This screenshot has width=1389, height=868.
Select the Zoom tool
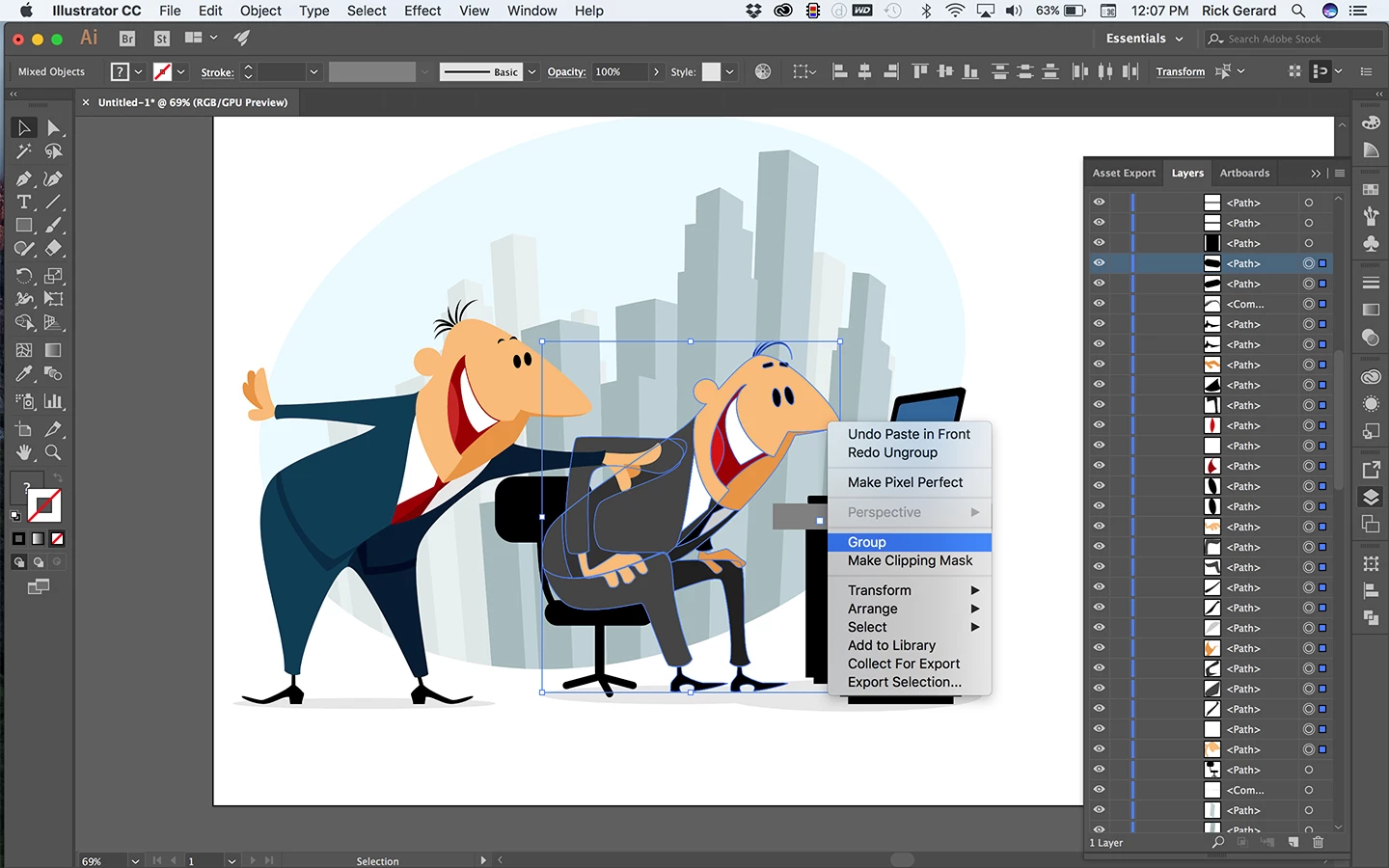pos(54,452)
